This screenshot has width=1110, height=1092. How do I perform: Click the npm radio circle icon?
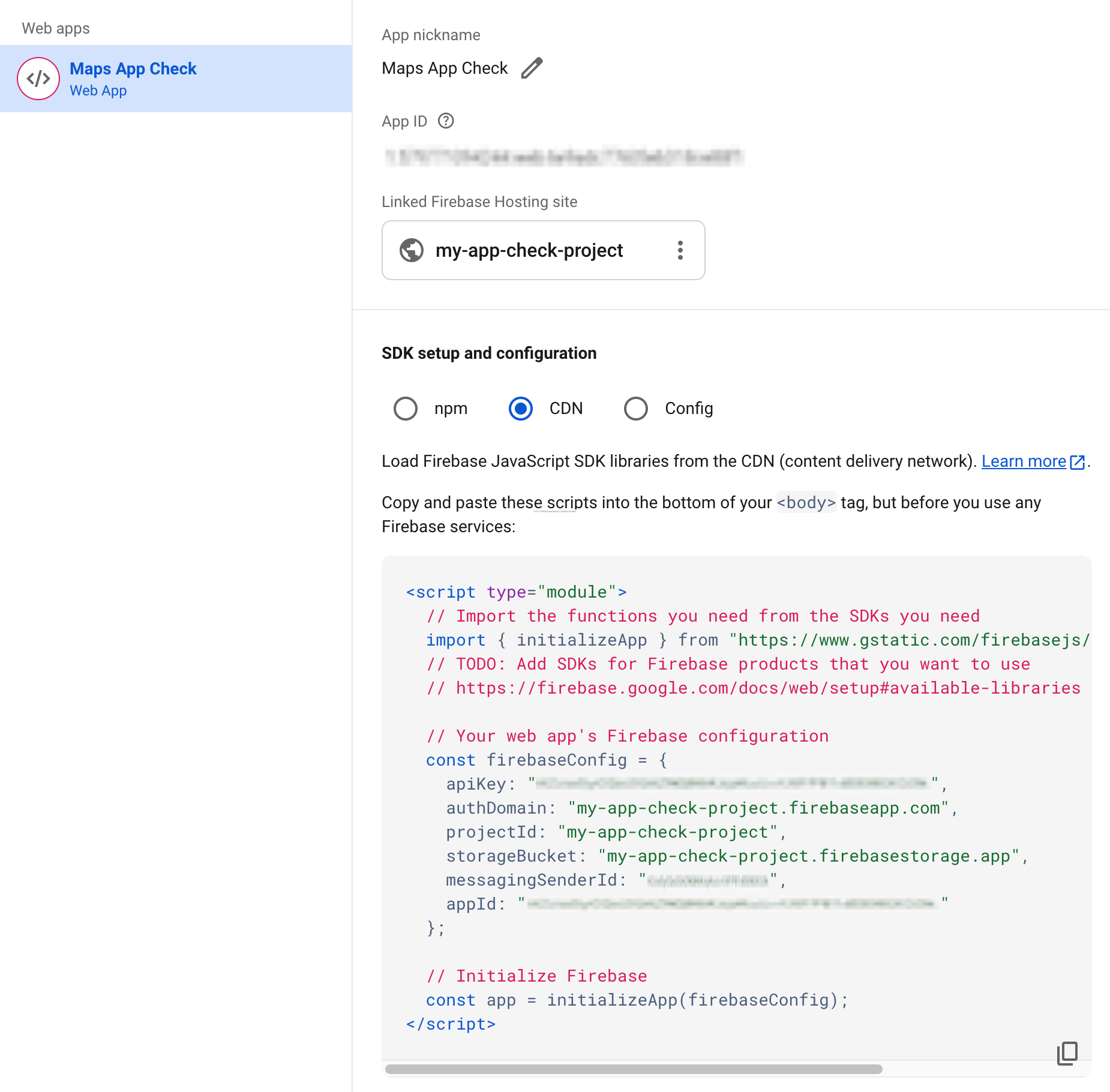point(406,409)
